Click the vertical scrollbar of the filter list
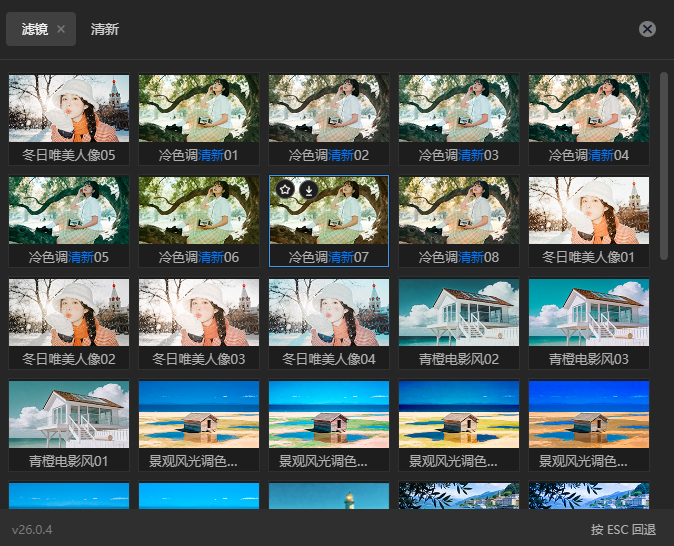The height and width of the screenshot is (546, 674). (664, 165)
